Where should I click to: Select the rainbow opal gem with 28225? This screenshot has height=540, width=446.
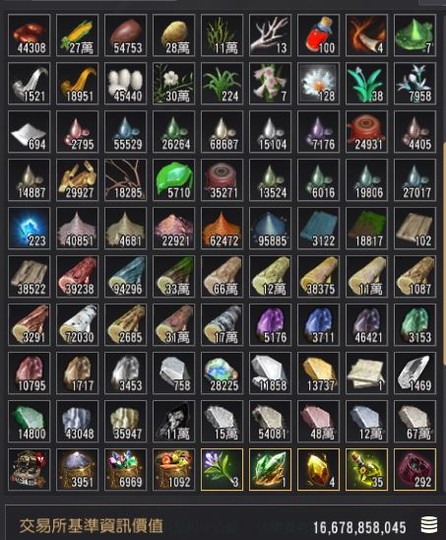point(222,373)
